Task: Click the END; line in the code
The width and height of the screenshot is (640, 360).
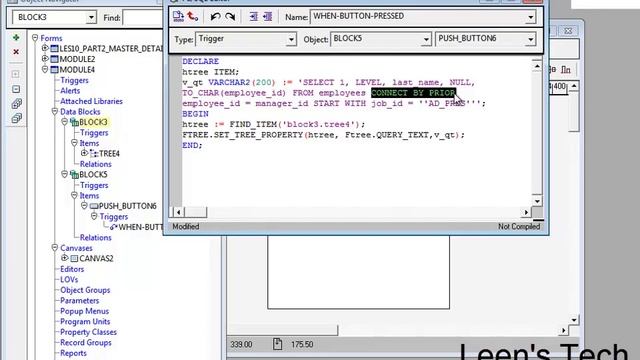Action: coord(192,145)
